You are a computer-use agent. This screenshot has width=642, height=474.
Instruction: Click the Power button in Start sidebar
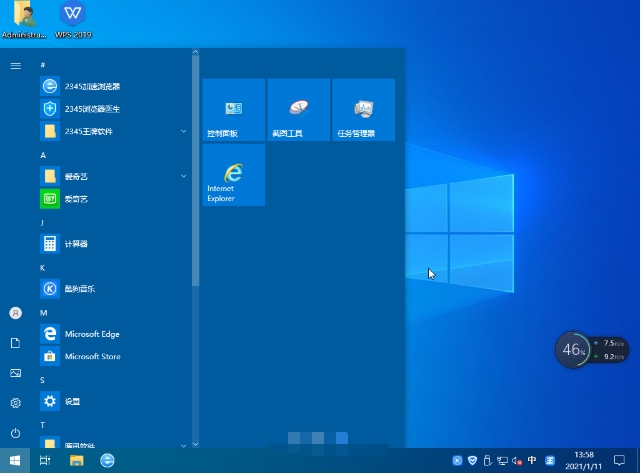[15, 433]
